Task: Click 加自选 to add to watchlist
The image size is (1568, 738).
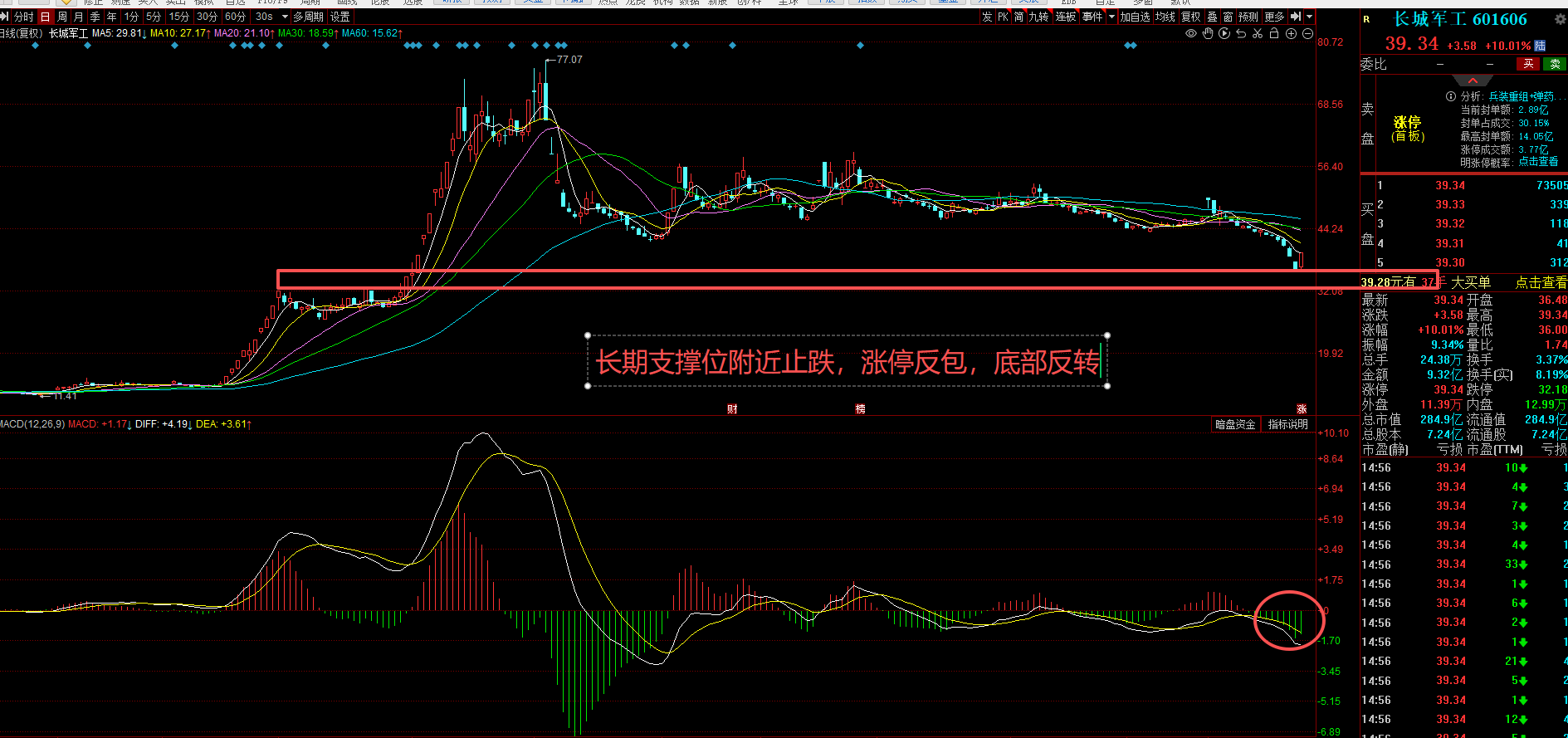Action: tap(1135, 17)
